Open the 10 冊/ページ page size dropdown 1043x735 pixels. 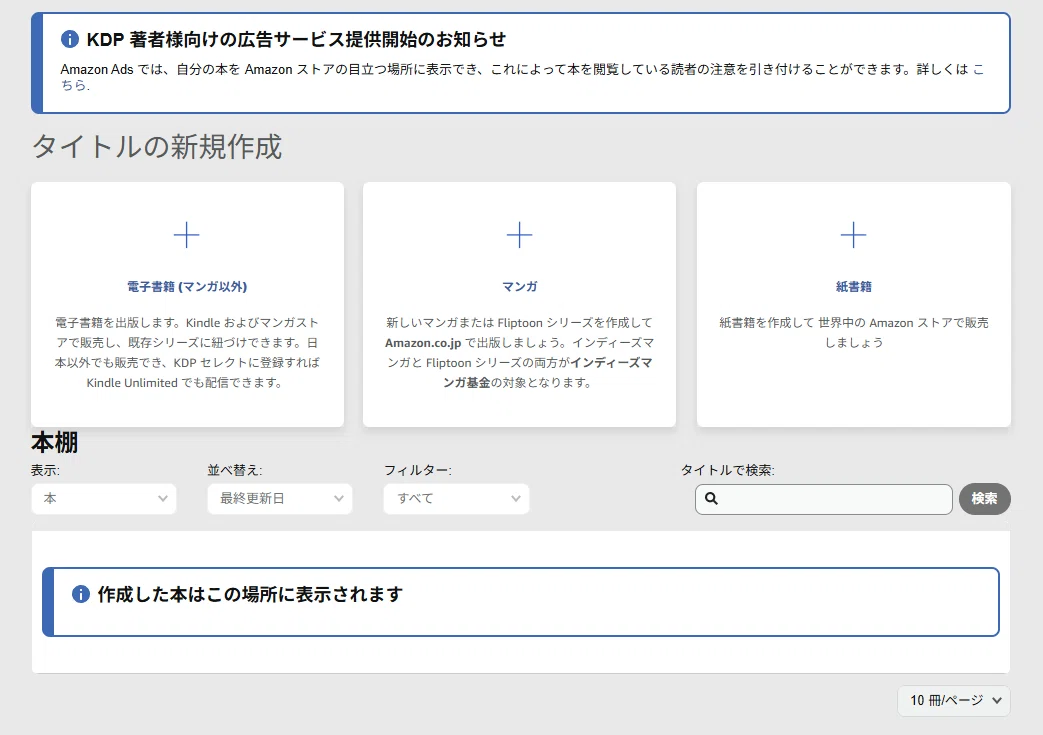pos(954,701)
